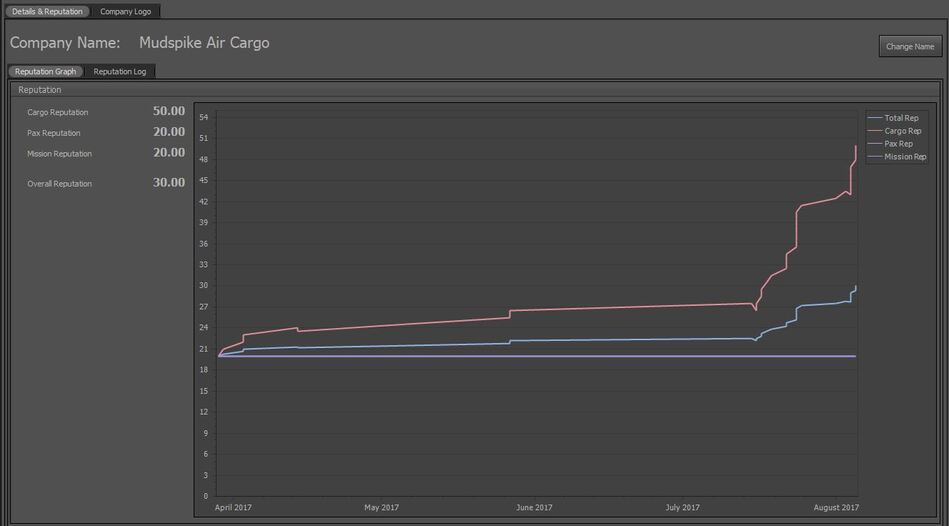This screenshot has width=949, height=526.
Task: Switch to the Company Logo tab
Action: click(x=125, y=11)
